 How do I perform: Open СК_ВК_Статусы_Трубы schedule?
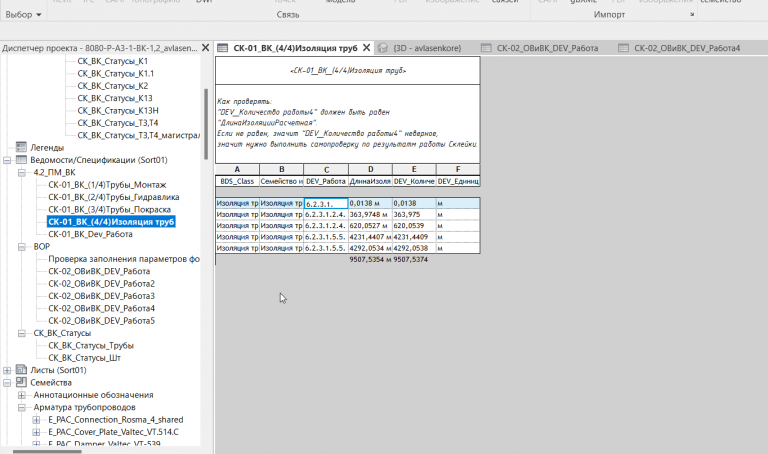click(91, 345)
